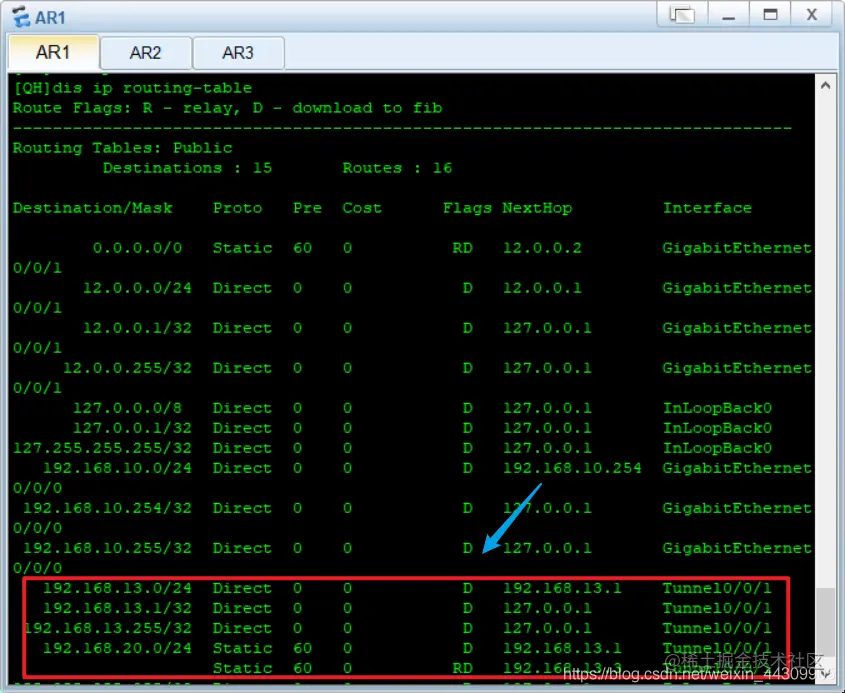Switch to the AR3 tab
The width and height of the screenshot is (845, 693).
coord(238,53)
